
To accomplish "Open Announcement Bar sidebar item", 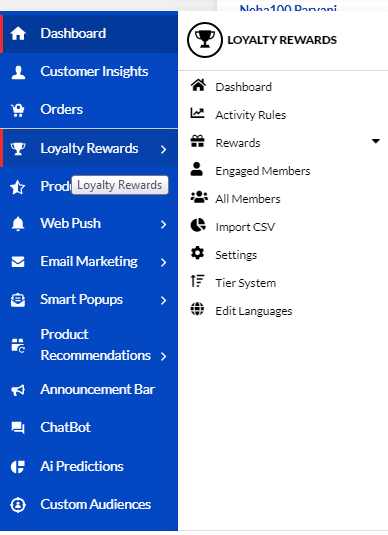I will 89,390.
